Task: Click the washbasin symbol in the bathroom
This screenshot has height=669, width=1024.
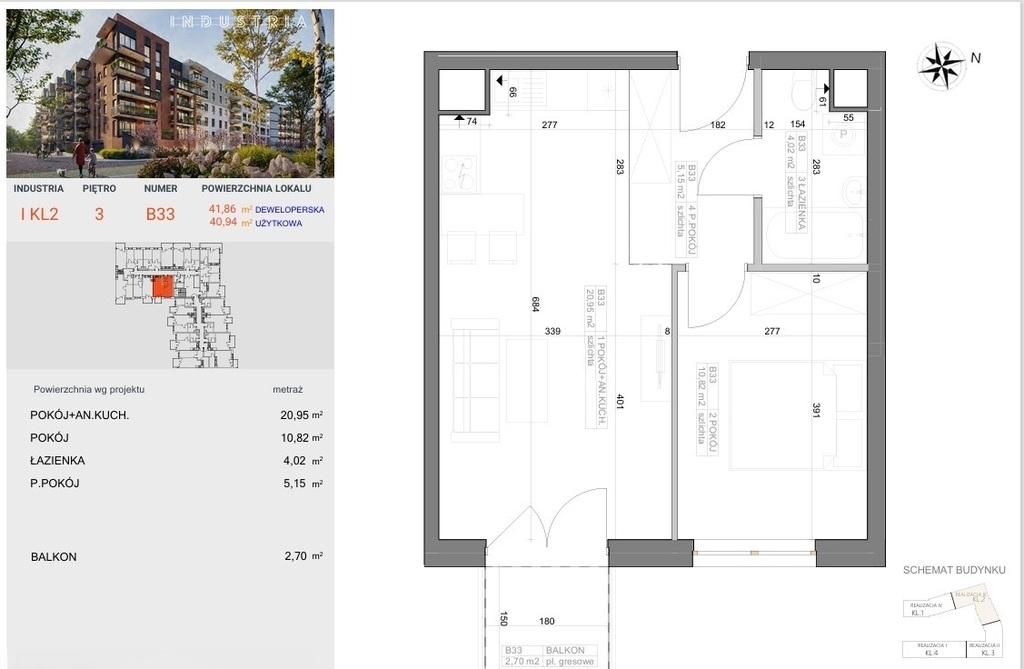Action: [855, 187]
